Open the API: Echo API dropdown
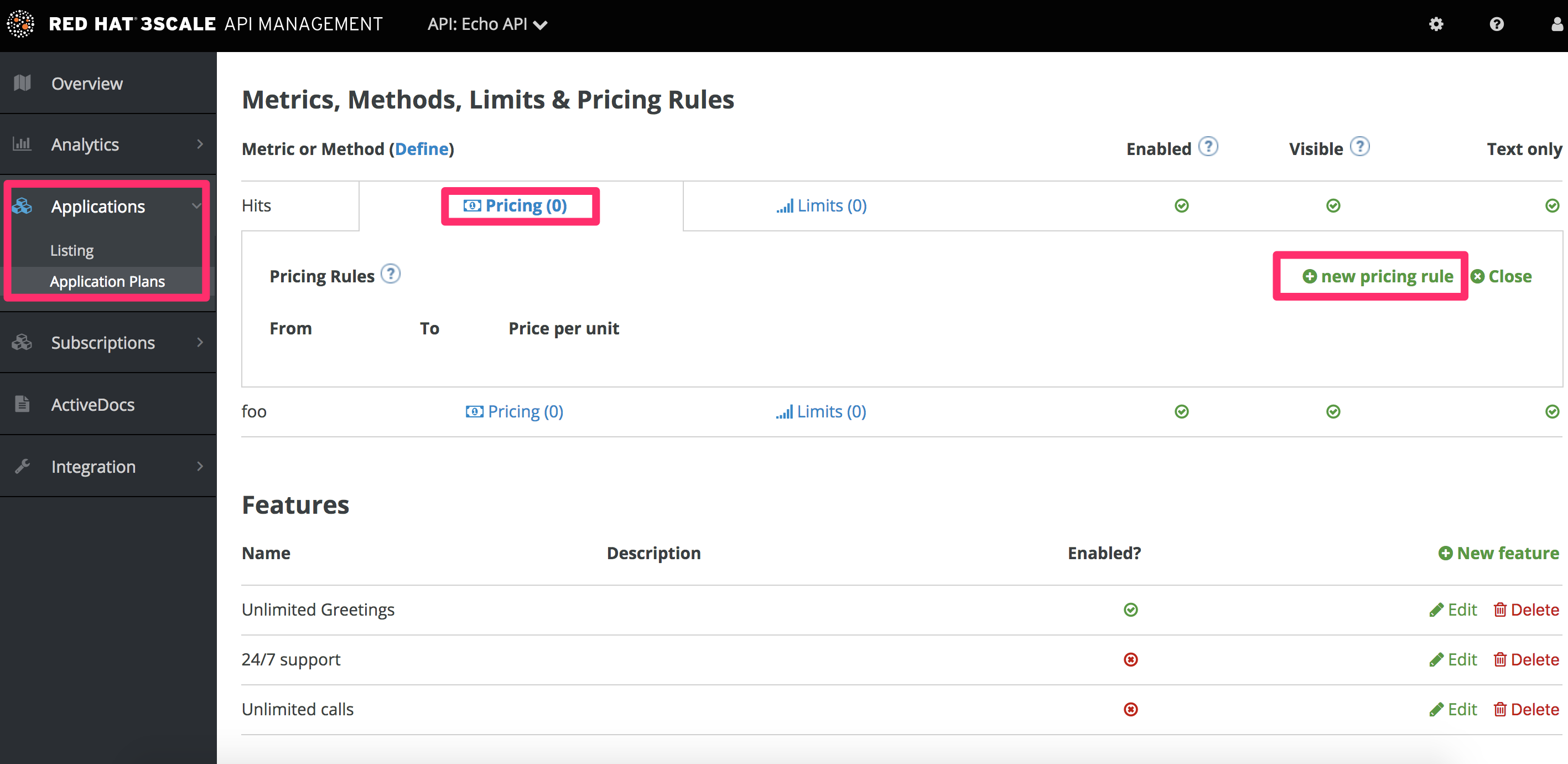Image resolution: width=1568 pixels, height=764 pixels. 487,24
